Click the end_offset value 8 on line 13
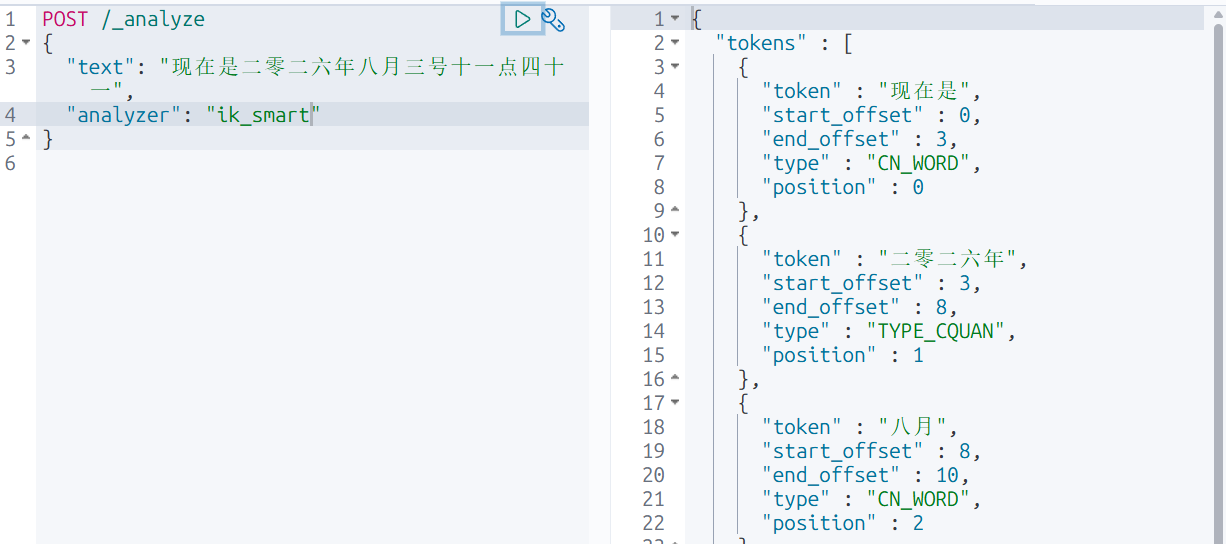 pyautogui.click(x=941, y=307)
